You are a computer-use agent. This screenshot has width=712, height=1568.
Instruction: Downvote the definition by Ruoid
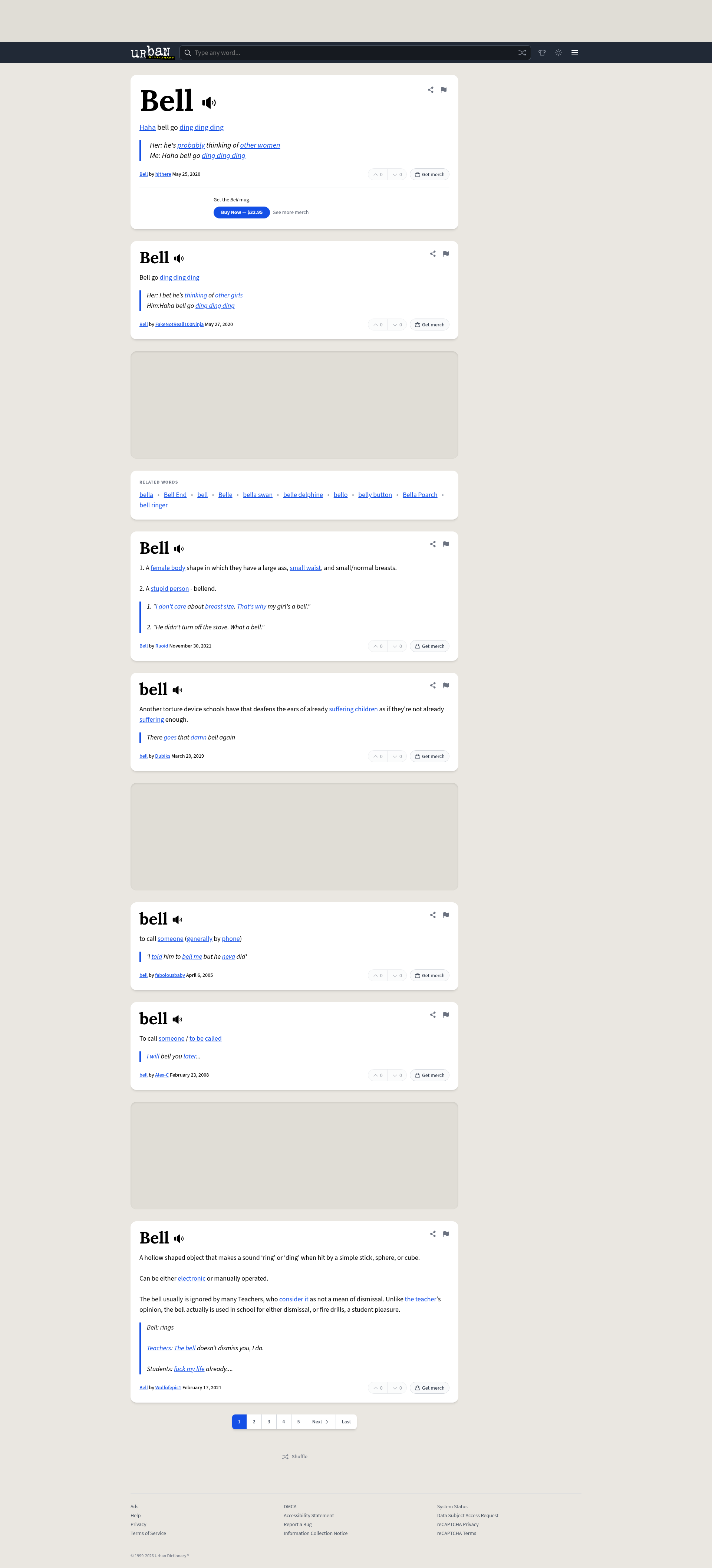[x=397, y=646]
